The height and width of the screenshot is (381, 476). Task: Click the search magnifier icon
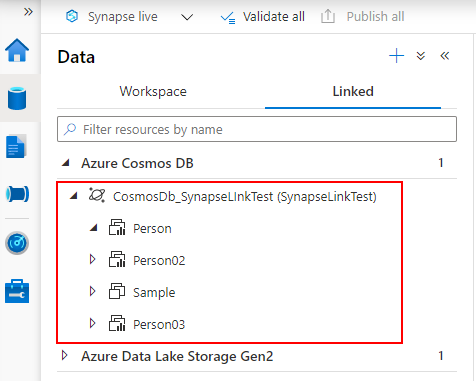point(70,129)
